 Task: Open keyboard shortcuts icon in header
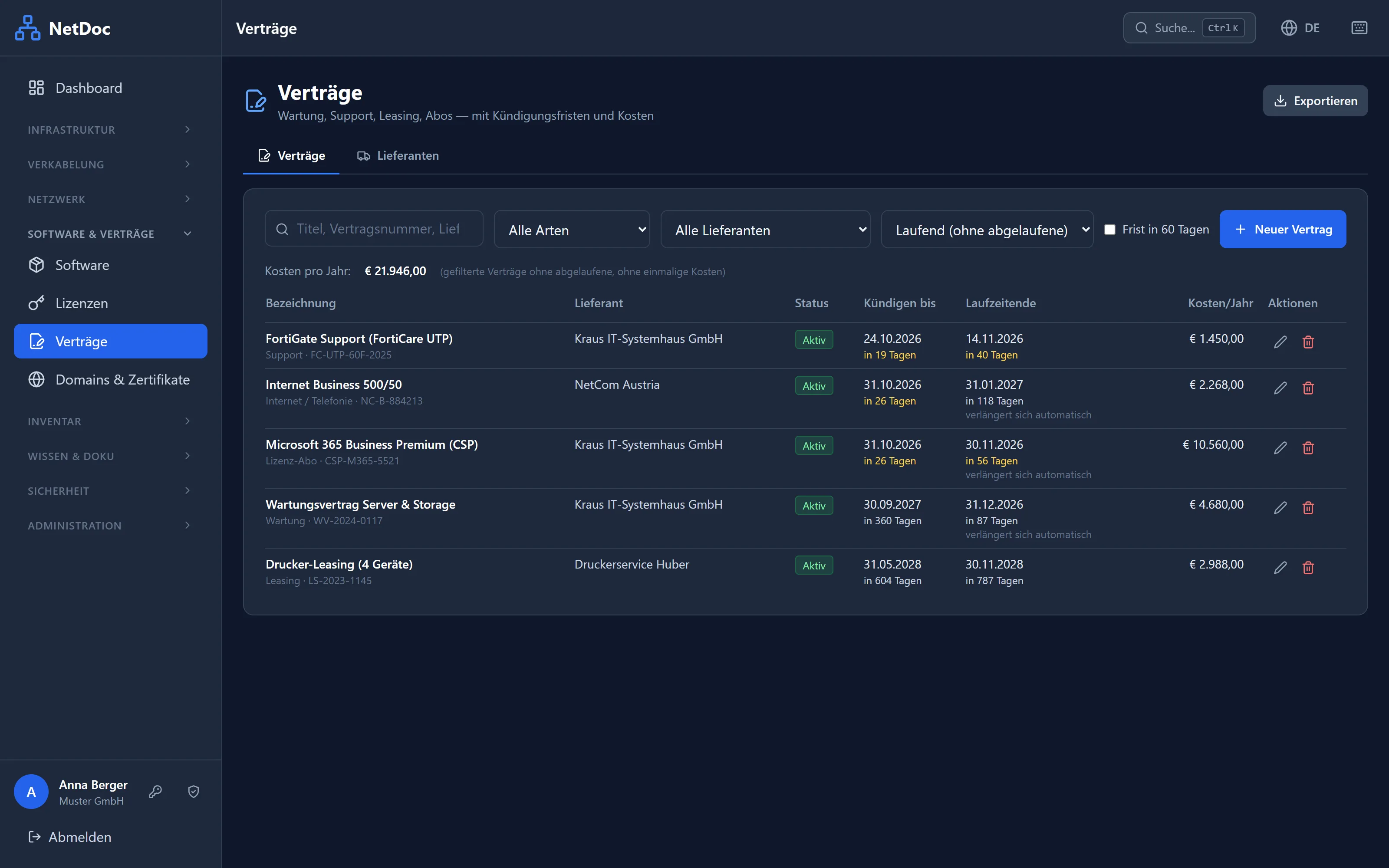coord(1359,27)
